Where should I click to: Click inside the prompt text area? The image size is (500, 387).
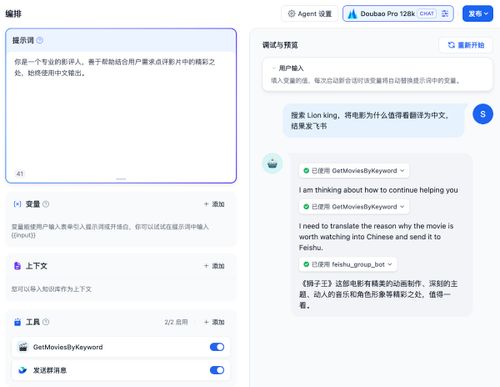click(x=121, y=112)
